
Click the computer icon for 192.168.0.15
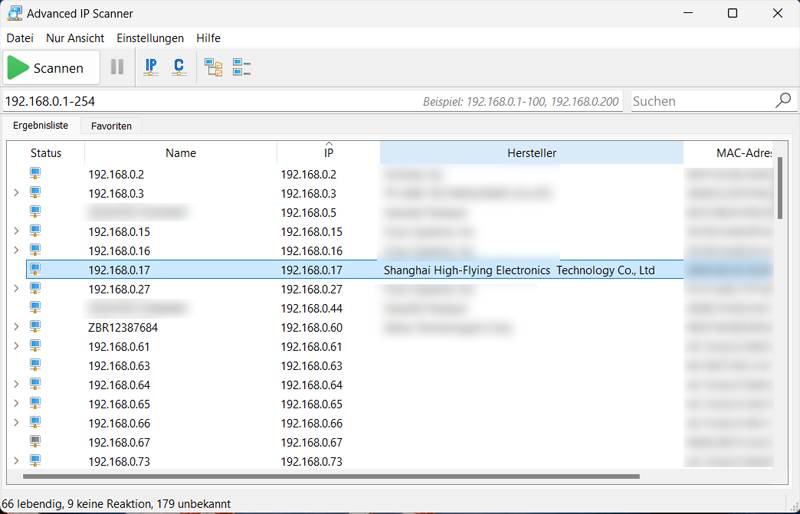tap(35, 231)
